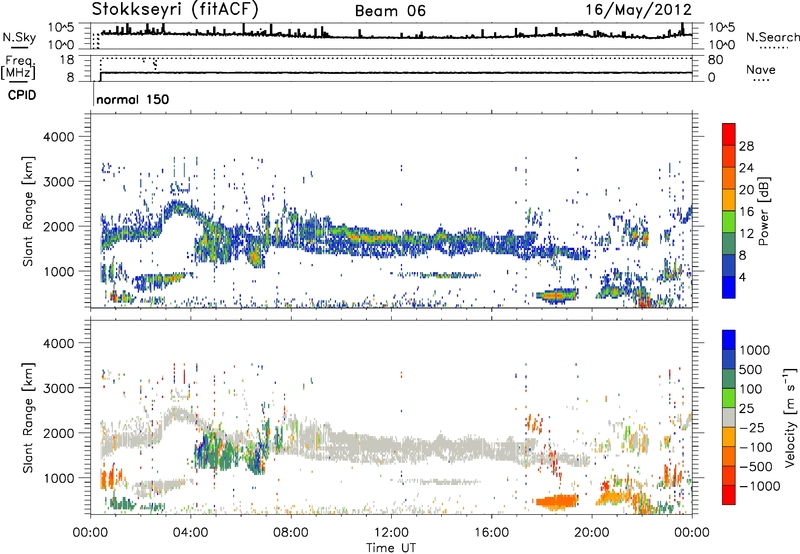The width and height of the screenshot is (800, 554).
Task: Click the 'Power [dB]' colorbar title
Action: [764, 211]
